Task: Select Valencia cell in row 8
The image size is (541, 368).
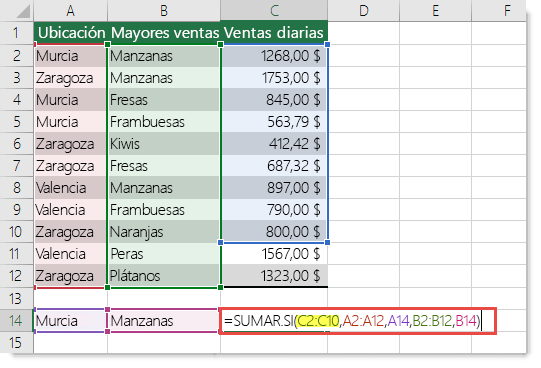Action: tap(71, 188)
